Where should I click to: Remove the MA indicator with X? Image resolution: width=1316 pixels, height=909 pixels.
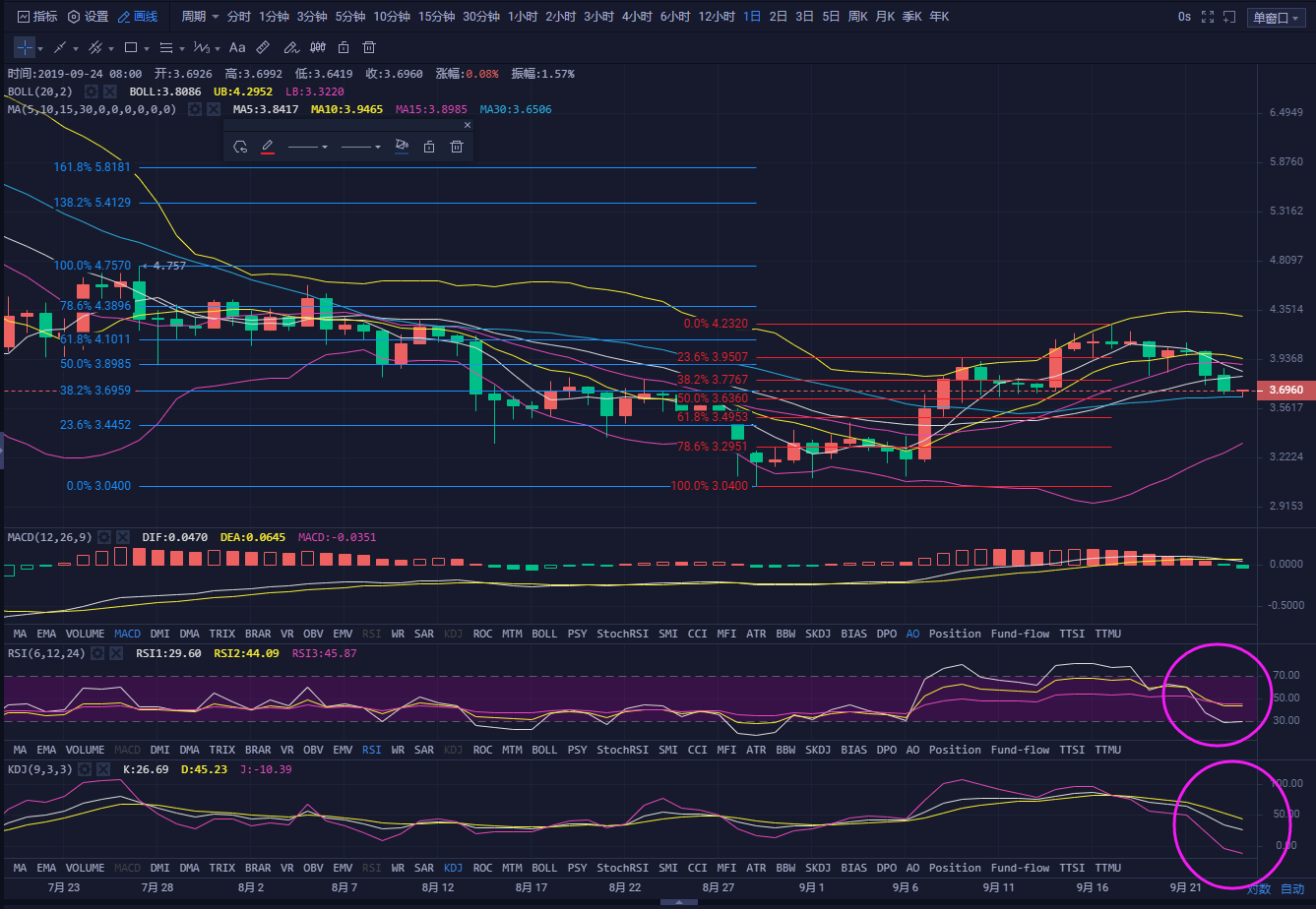tap(214, 109)
